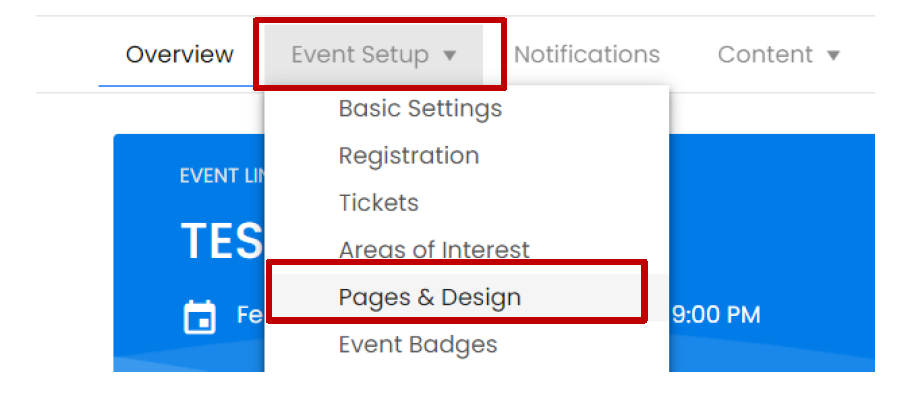Click the event title starting with TES
The image size is (899, 411).
[x=220, y=241]
